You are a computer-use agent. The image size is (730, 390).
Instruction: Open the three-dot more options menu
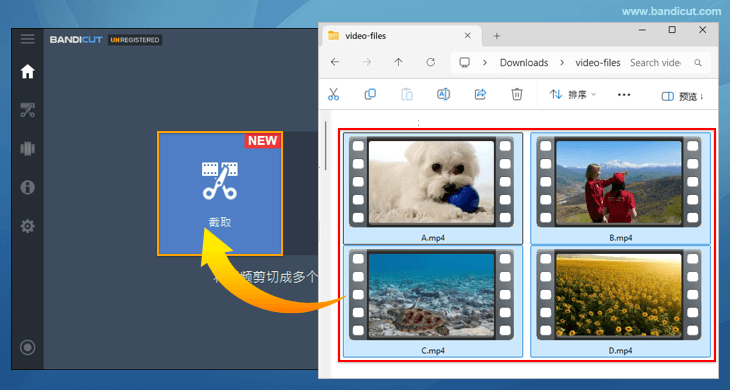[x=624, y=94]
